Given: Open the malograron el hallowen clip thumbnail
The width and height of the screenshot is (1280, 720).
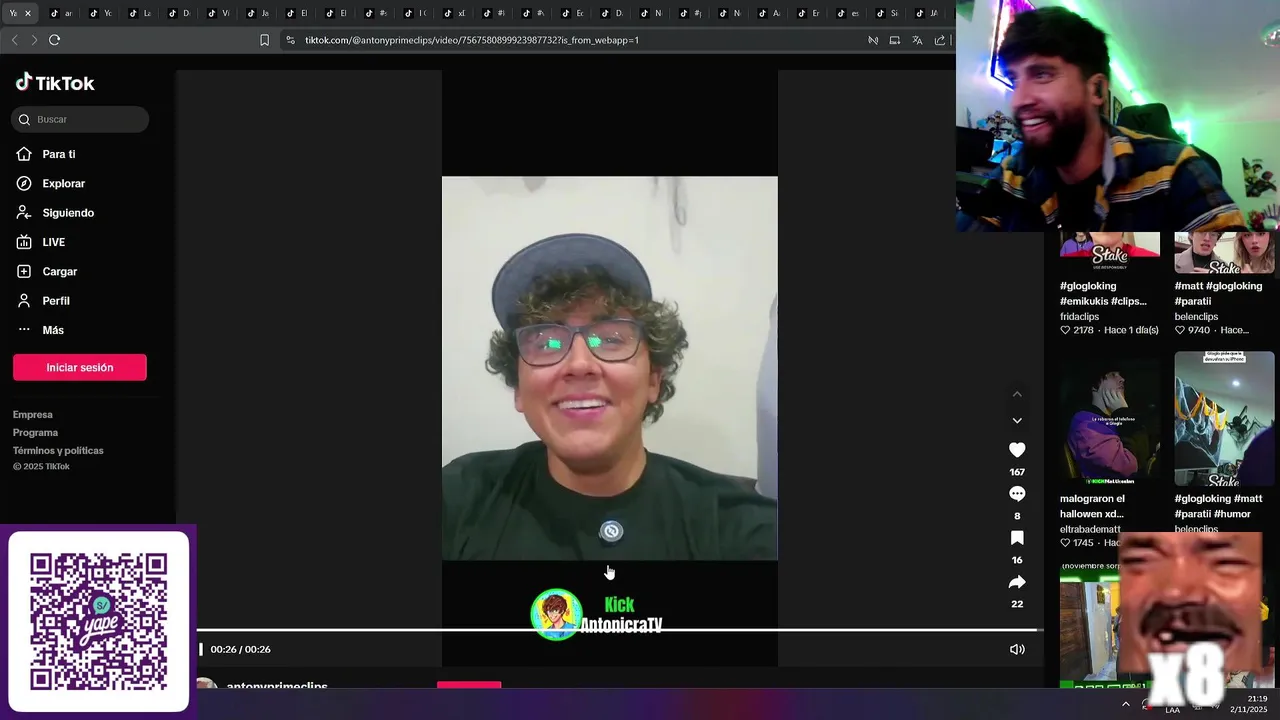Looking at the screenshot, I should tap(1110, 418).
